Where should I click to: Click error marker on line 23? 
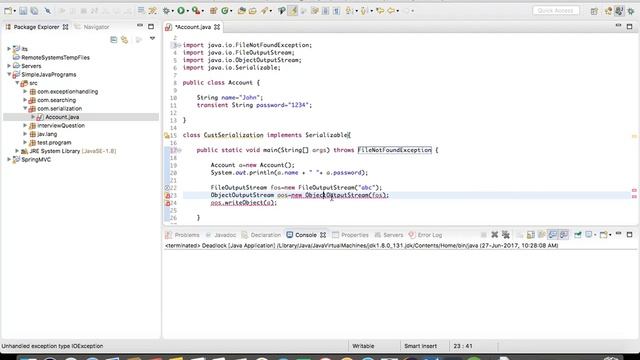click(x=167, y=195)
